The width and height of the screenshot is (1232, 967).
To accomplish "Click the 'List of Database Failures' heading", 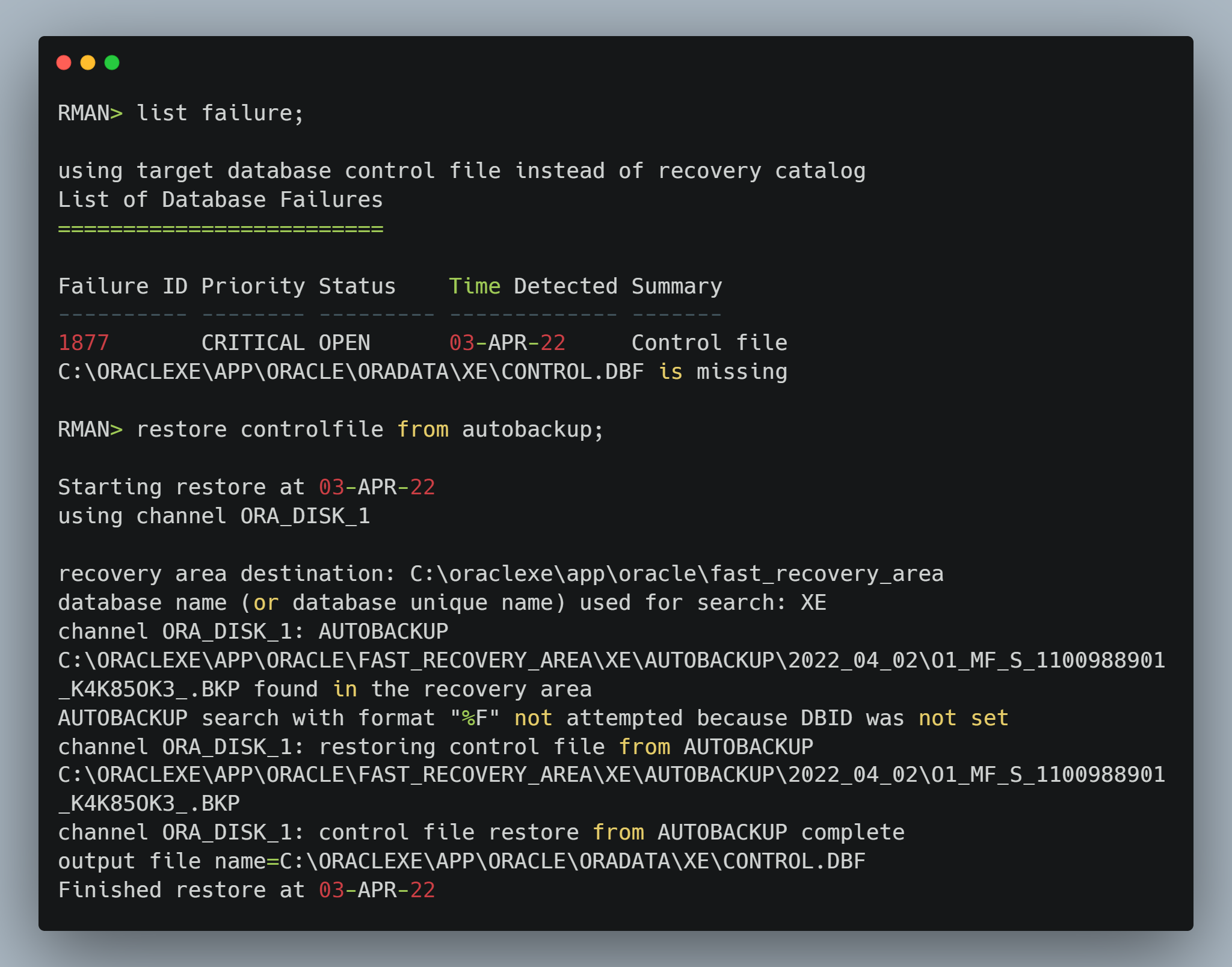I will tap(220, 200).
